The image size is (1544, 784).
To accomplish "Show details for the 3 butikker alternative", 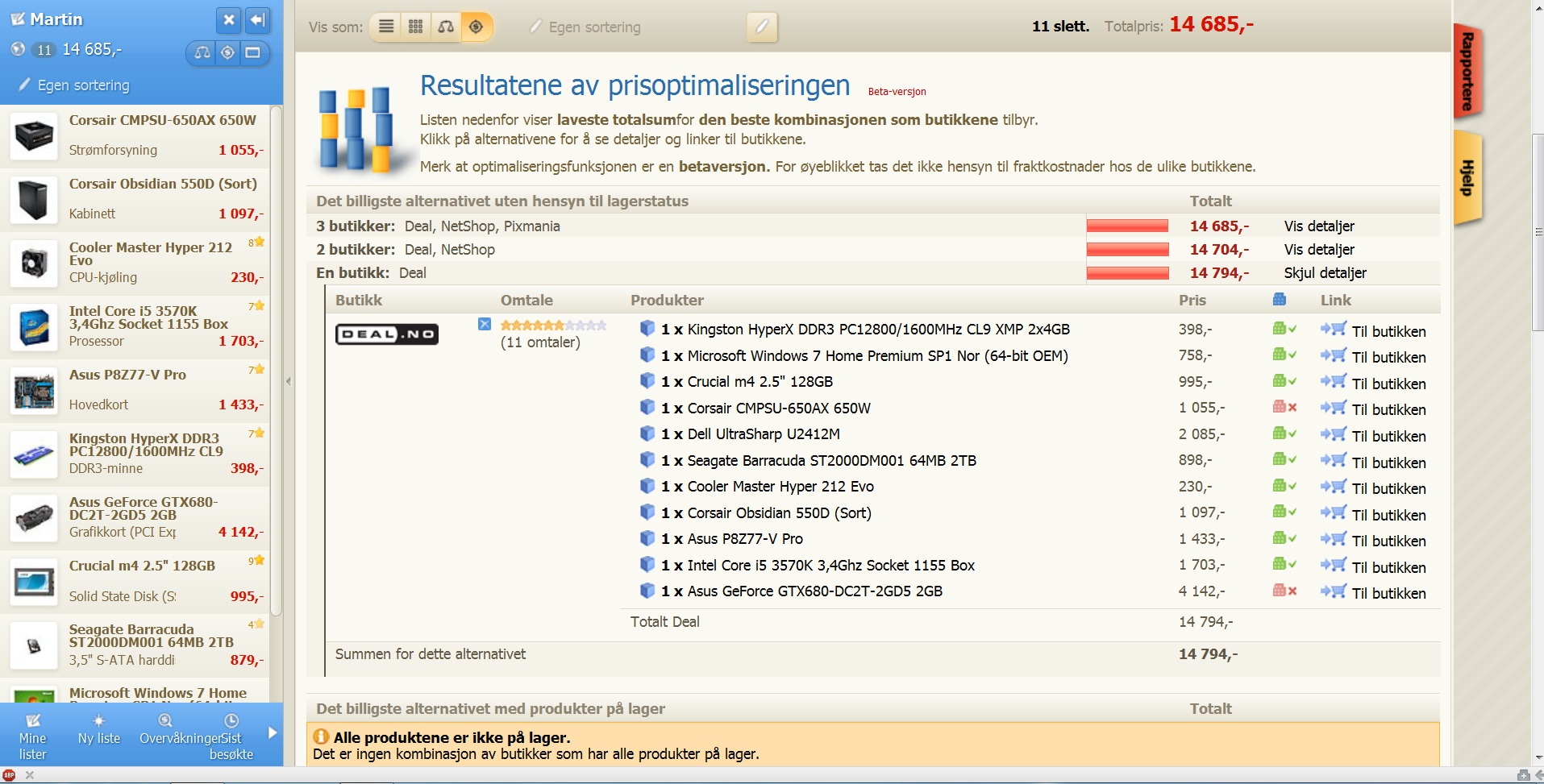I will [x=1319, y=226].
